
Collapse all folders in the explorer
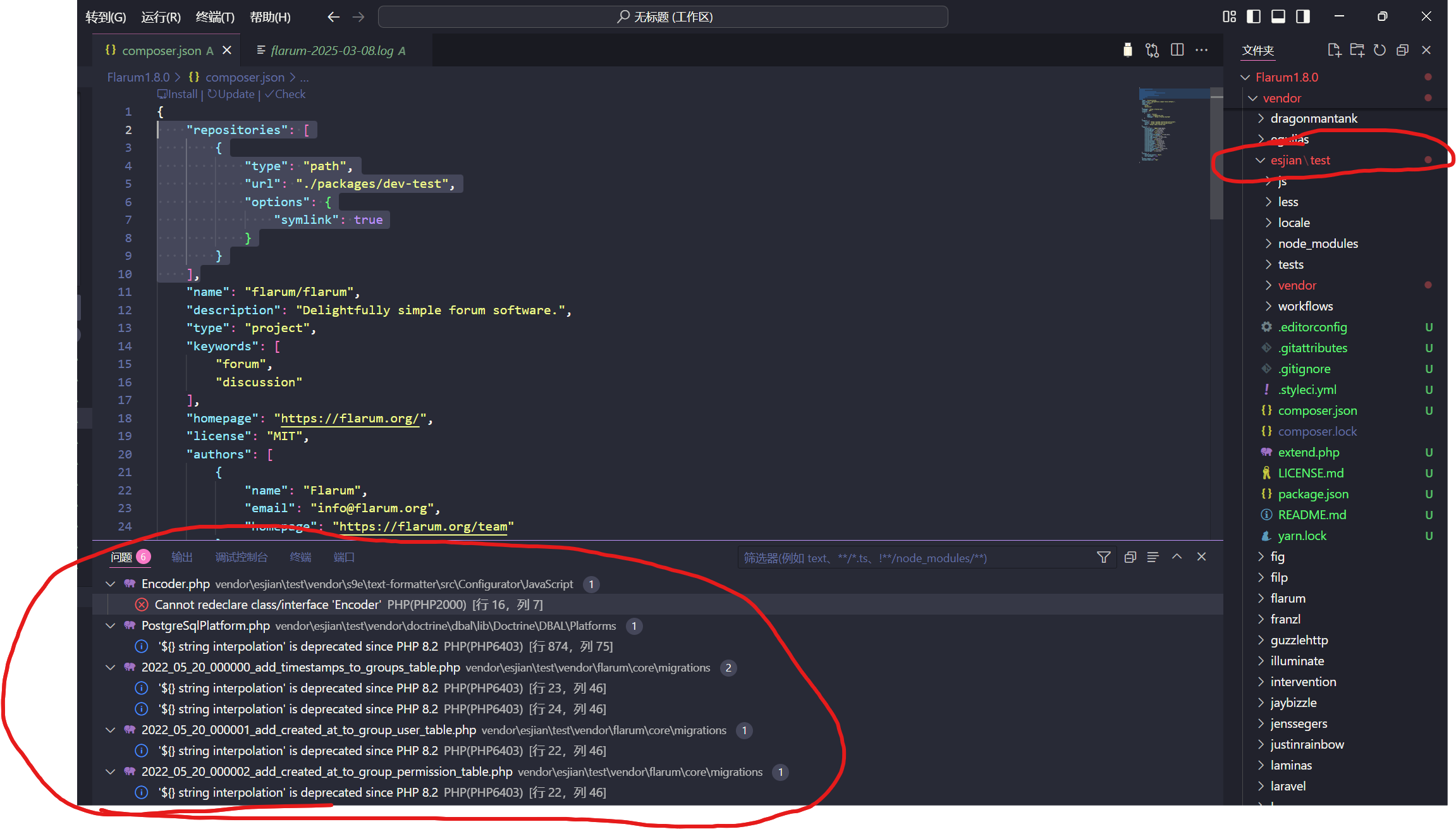tap(1402, 50)
